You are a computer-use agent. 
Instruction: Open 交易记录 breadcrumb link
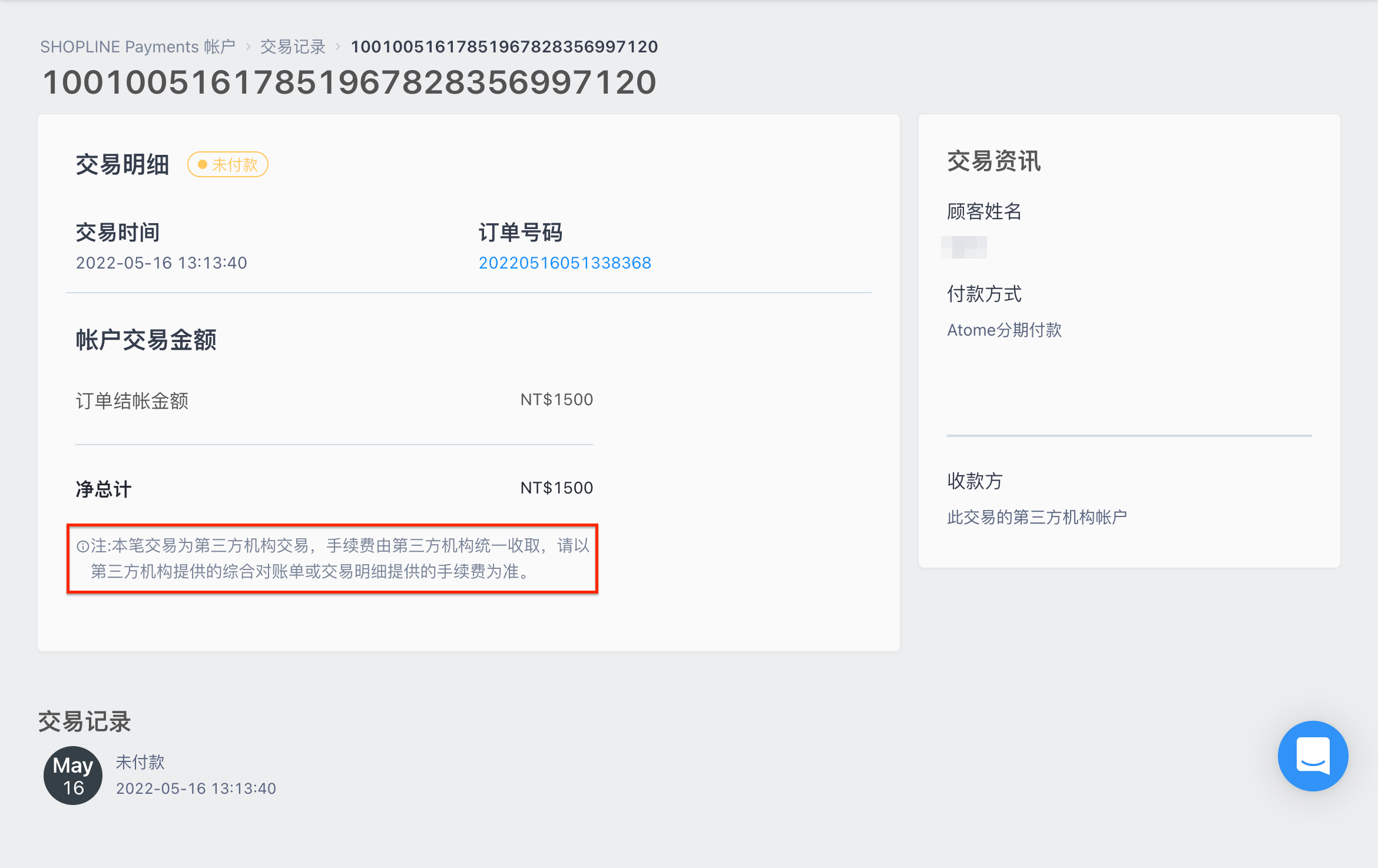[293, 47]
